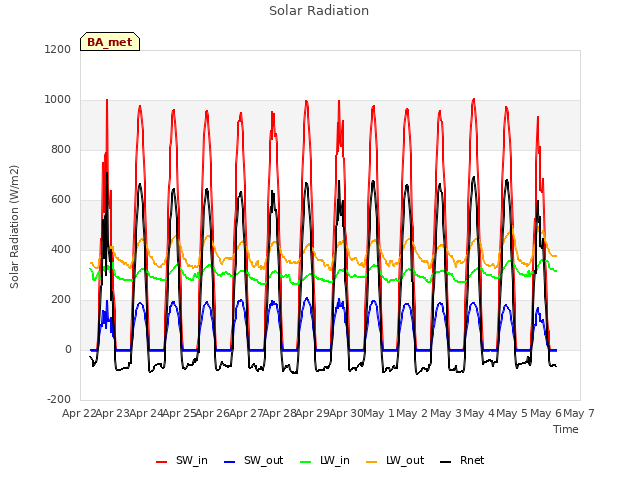Click the Apr 30 x-axis tick label

[x=346, y=413]
